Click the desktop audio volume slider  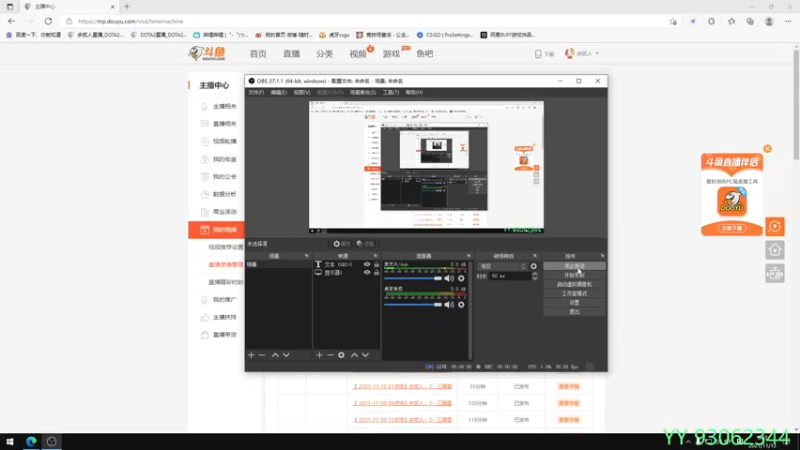pos(413,305)
